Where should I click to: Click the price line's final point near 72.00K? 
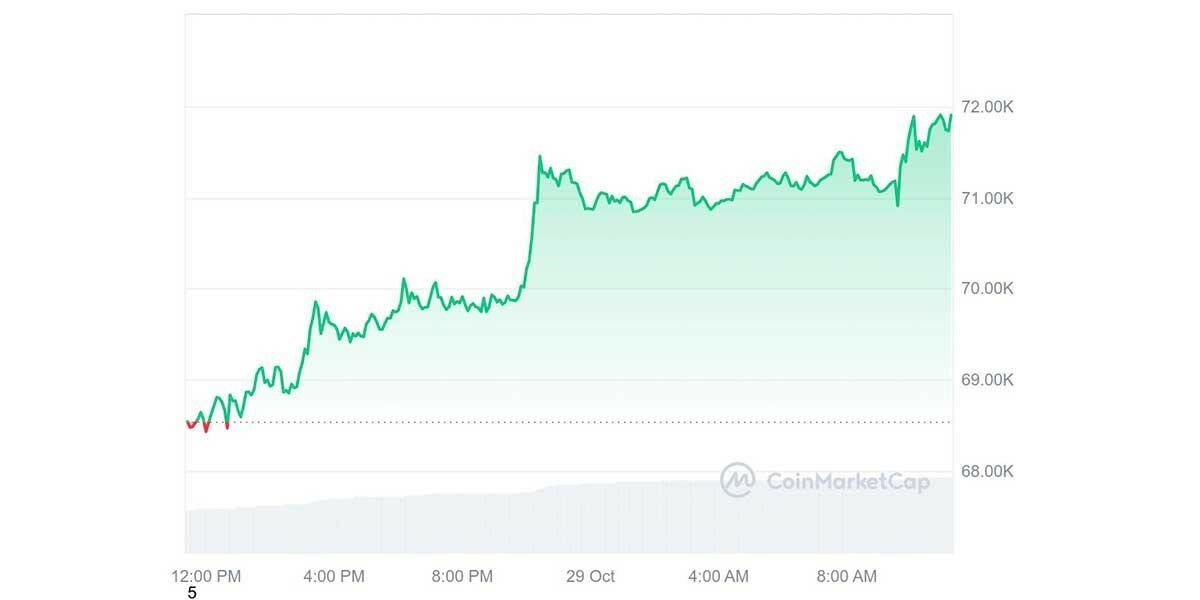(951, 115)
